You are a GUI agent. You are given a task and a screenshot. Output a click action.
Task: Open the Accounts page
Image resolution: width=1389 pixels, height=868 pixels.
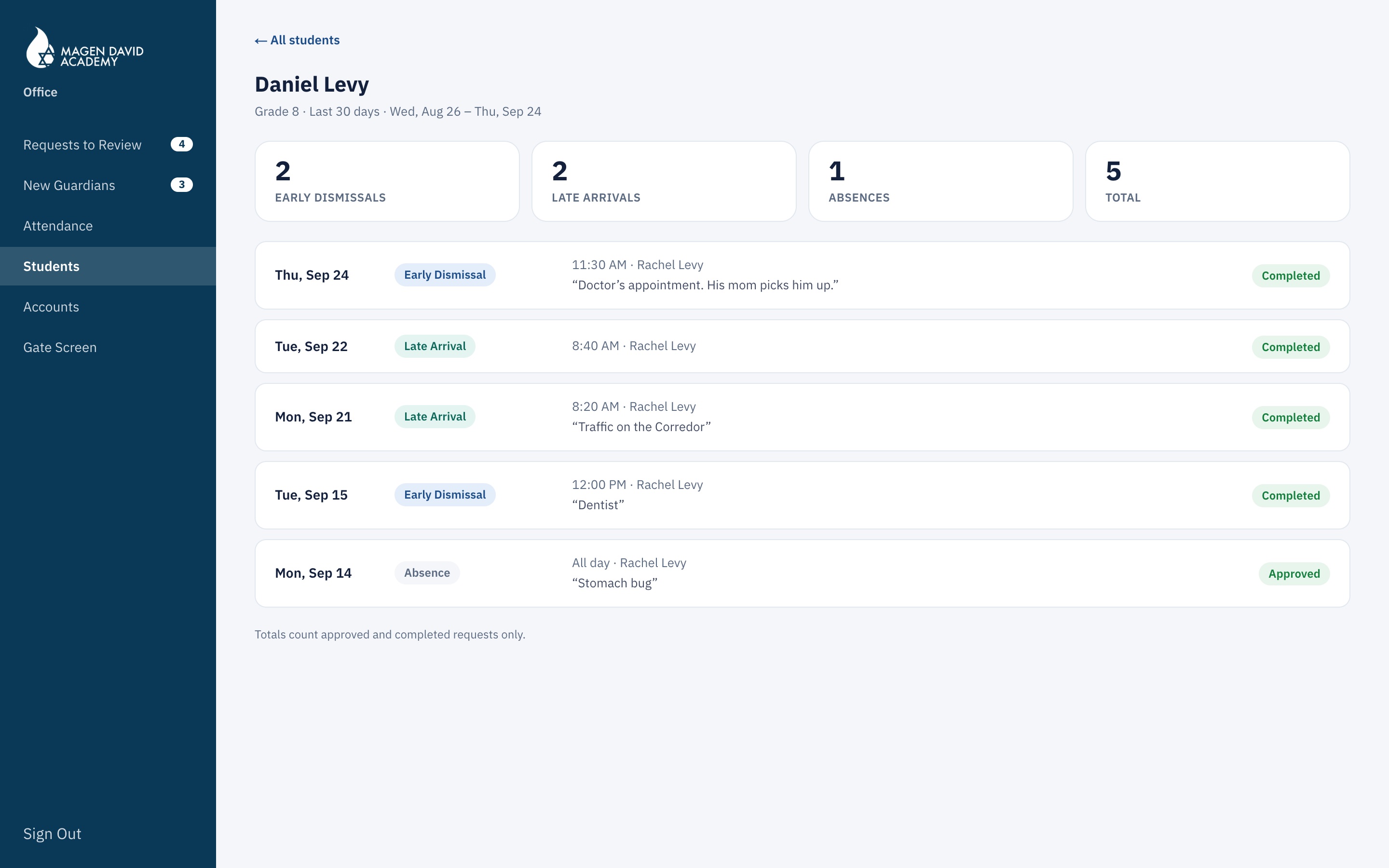click(x=108, y=307)
